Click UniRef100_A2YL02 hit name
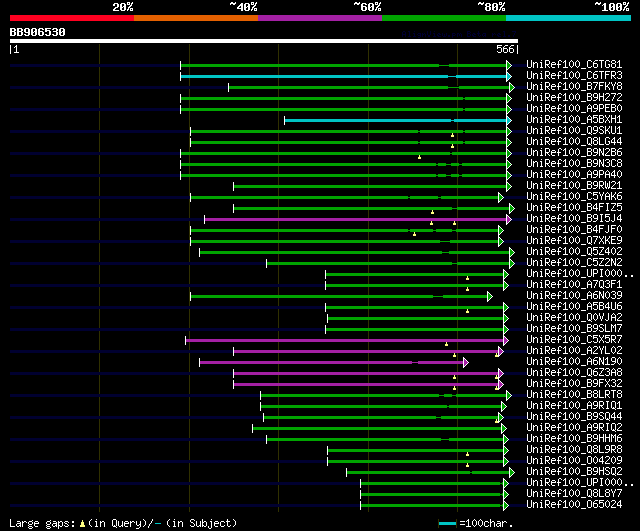This screenshot has width=640, height=531. 574,351
